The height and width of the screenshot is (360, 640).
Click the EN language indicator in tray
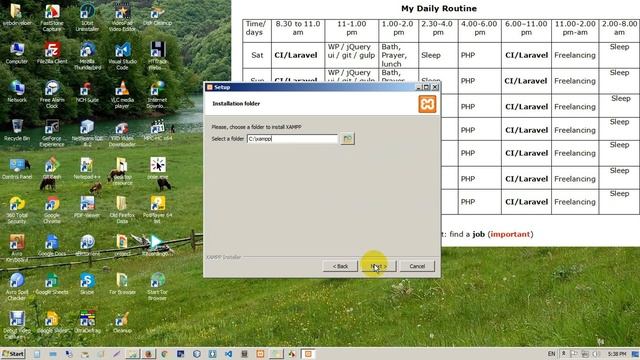pos(551,354)
